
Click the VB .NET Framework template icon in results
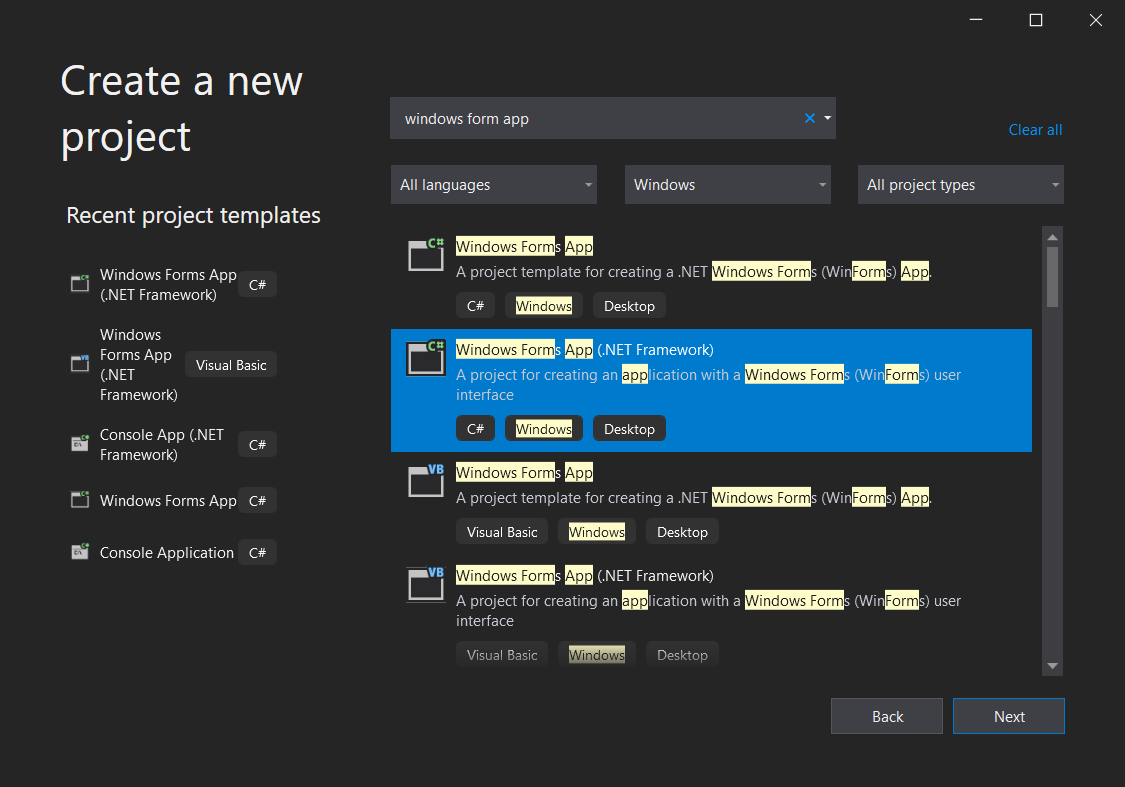point(425,583)
